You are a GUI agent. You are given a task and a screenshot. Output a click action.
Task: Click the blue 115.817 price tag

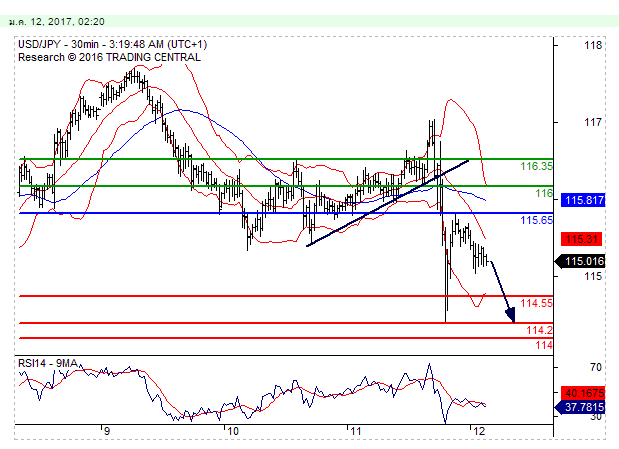coord(583,200)
